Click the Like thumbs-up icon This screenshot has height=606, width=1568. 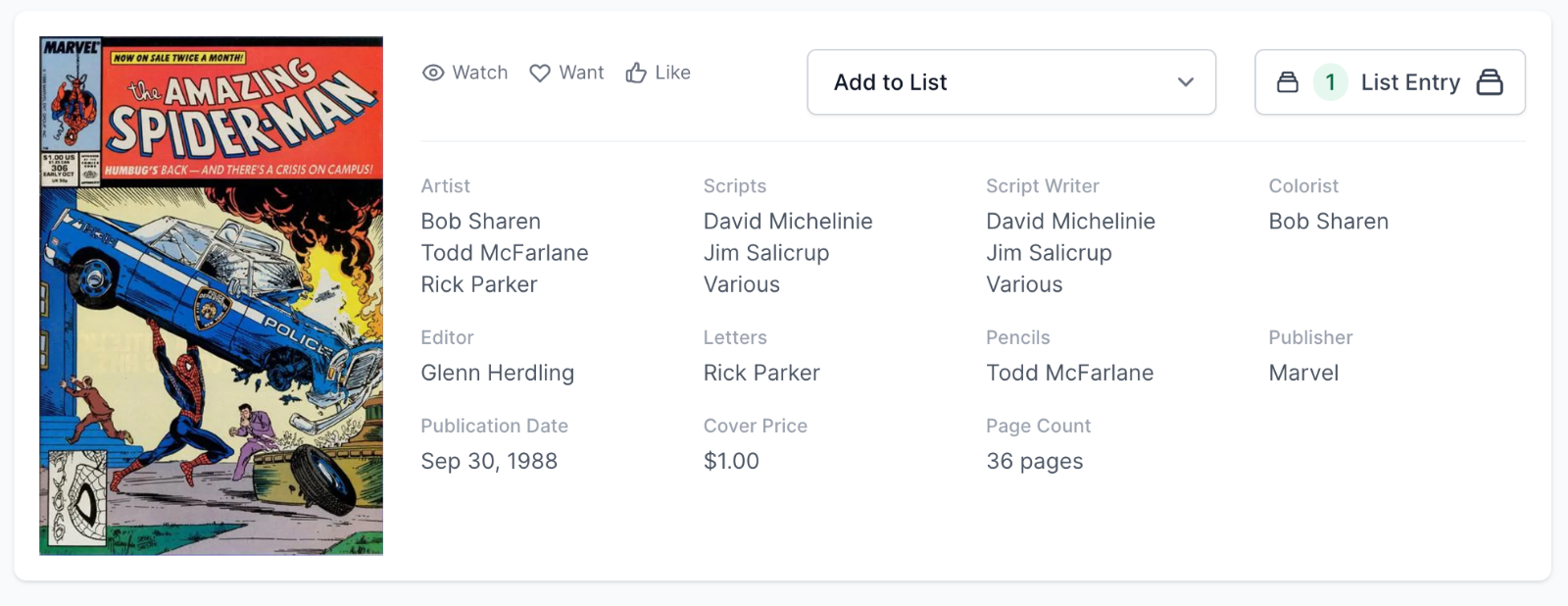636,73
